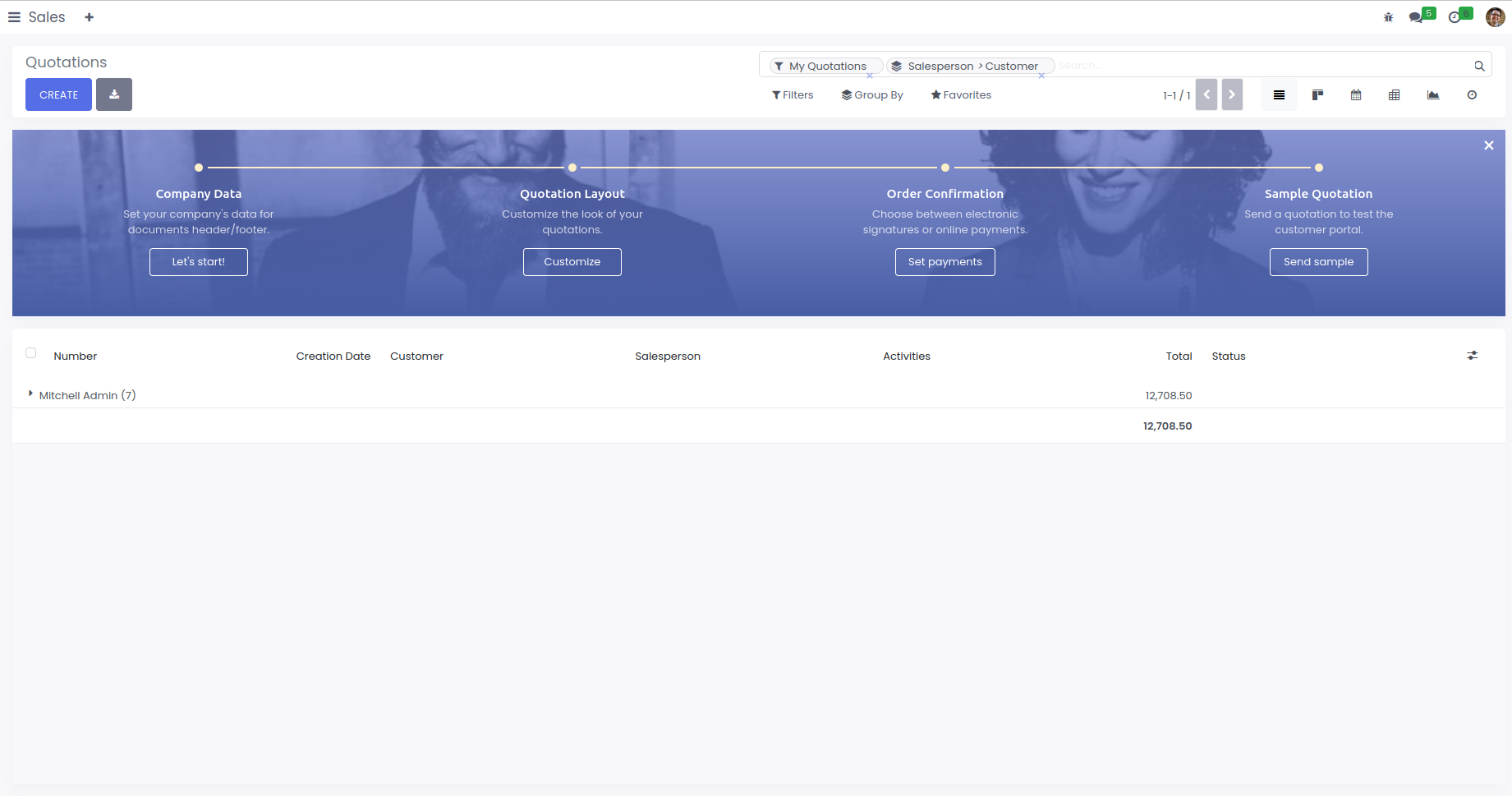1512x796 pixels.
Task: Open optional columns settings toggle
Action: pos(1473,356)
